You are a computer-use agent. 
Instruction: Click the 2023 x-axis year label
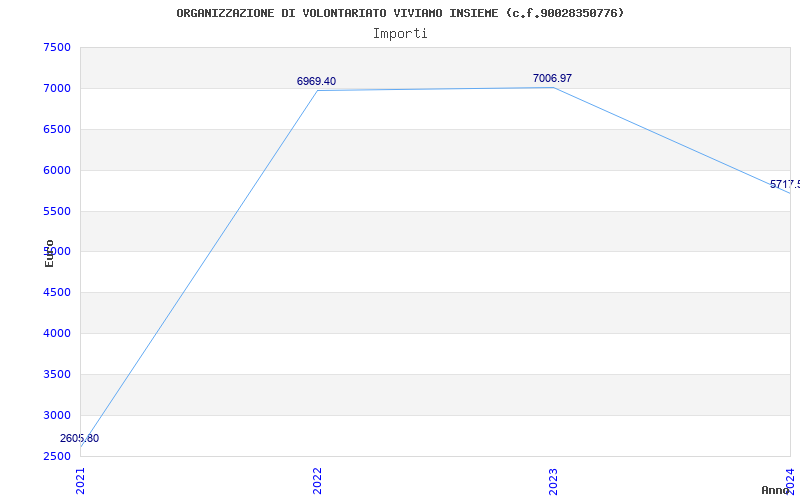pyautogui.click(x=554, y=481)
